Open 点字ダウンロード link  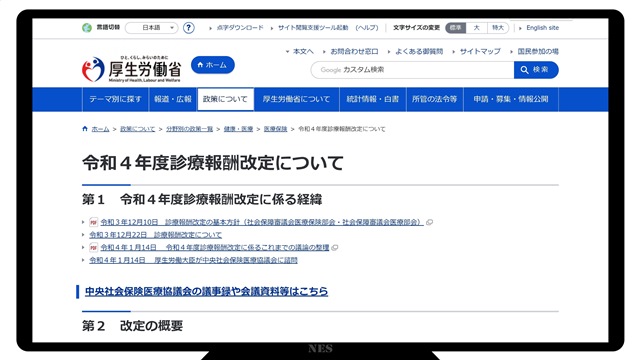[x=240, y=28]
